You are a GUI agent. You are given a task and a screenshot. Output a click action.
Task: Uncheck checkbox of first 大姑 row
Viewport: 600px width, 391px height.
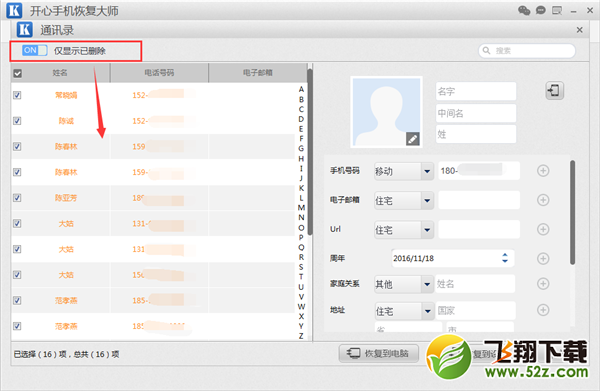pyautogui.click(x=17, y=223)
